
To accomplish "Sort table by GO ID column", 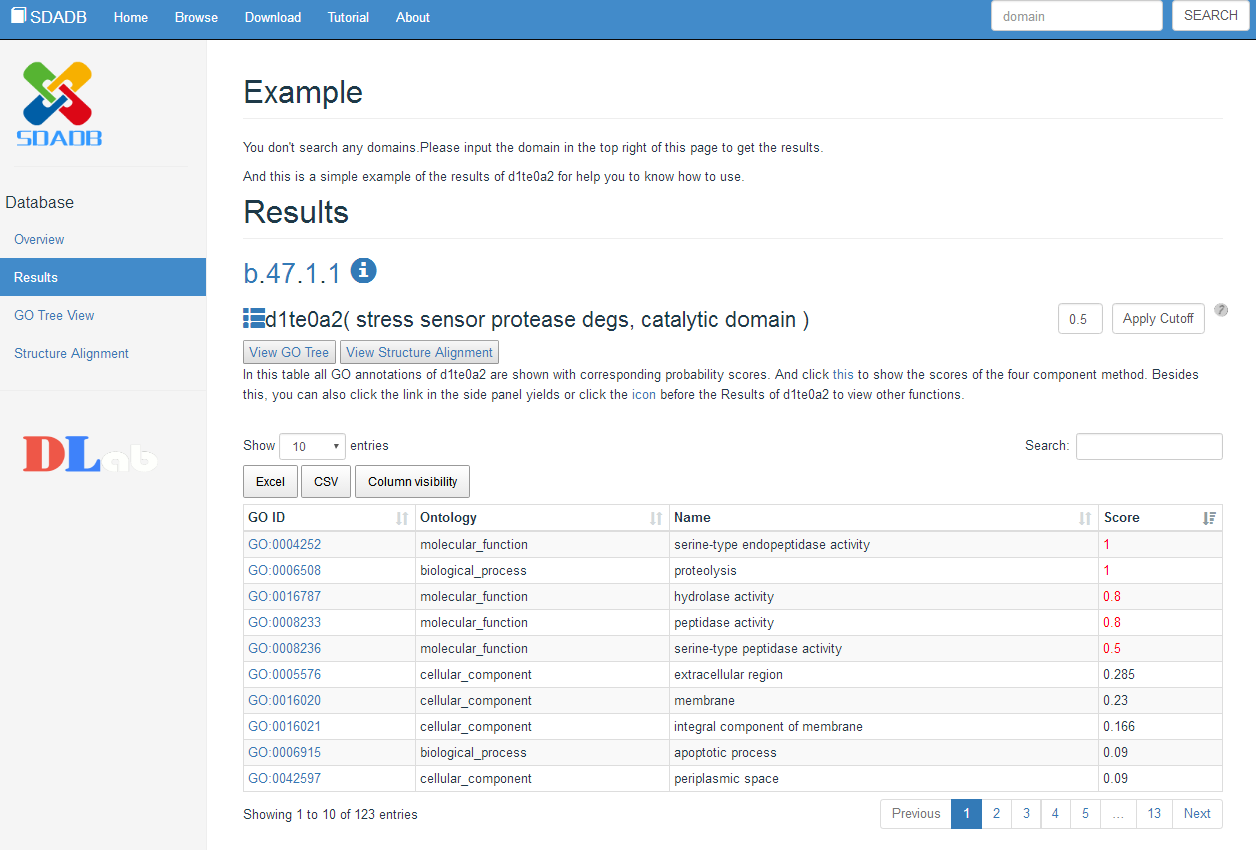I will tap(329, 518).
